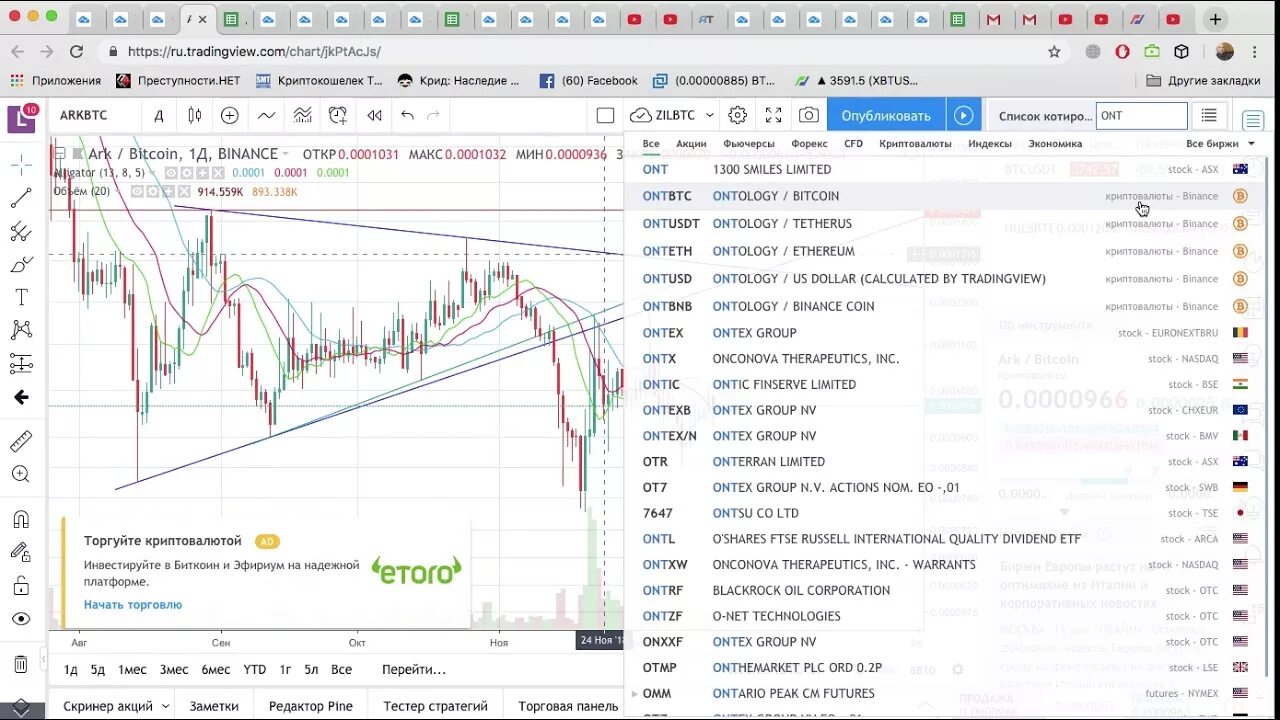Screen dimensions: 1280x720
Task: Set chart range to YTD
Action: (x=255, y=669)
